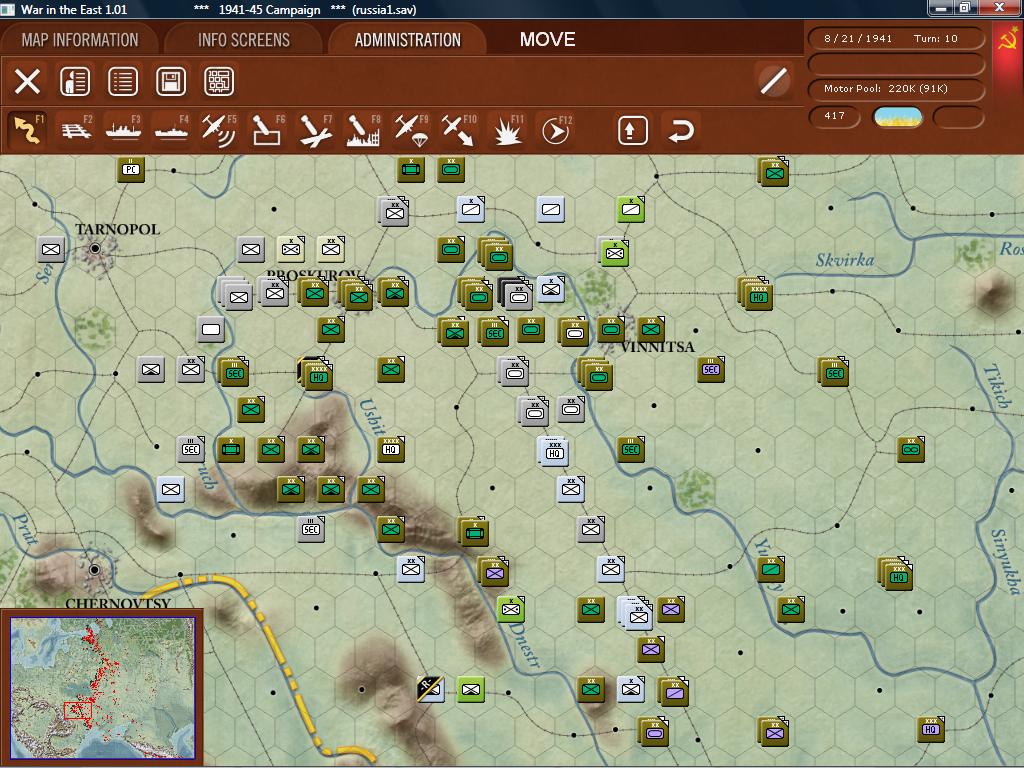1024x768 pixels.
Task: Select the PC unit counter on map
Action: pyautogui.click(x=131, y=170)
